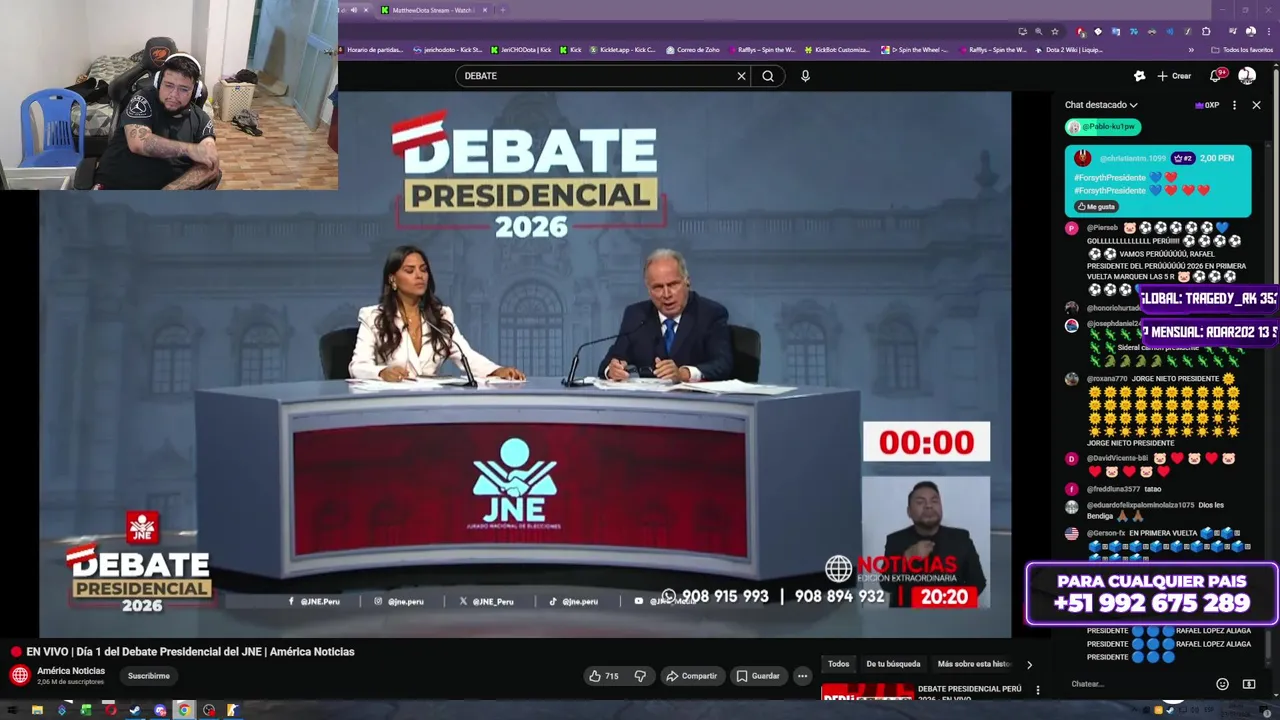Viewport: 1280px width, 720px height.
Task: Select the Todos filter chip
Action: coord(838,664)
